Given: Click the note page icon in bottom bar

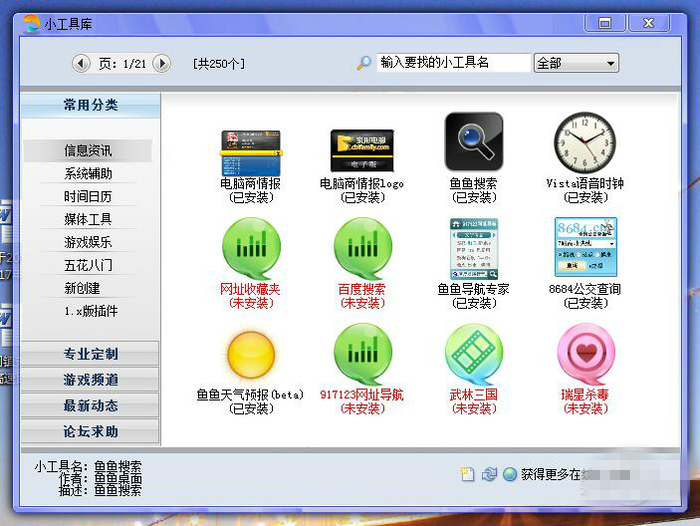Looking at the screenshot, I should click(x=467, y=474).
